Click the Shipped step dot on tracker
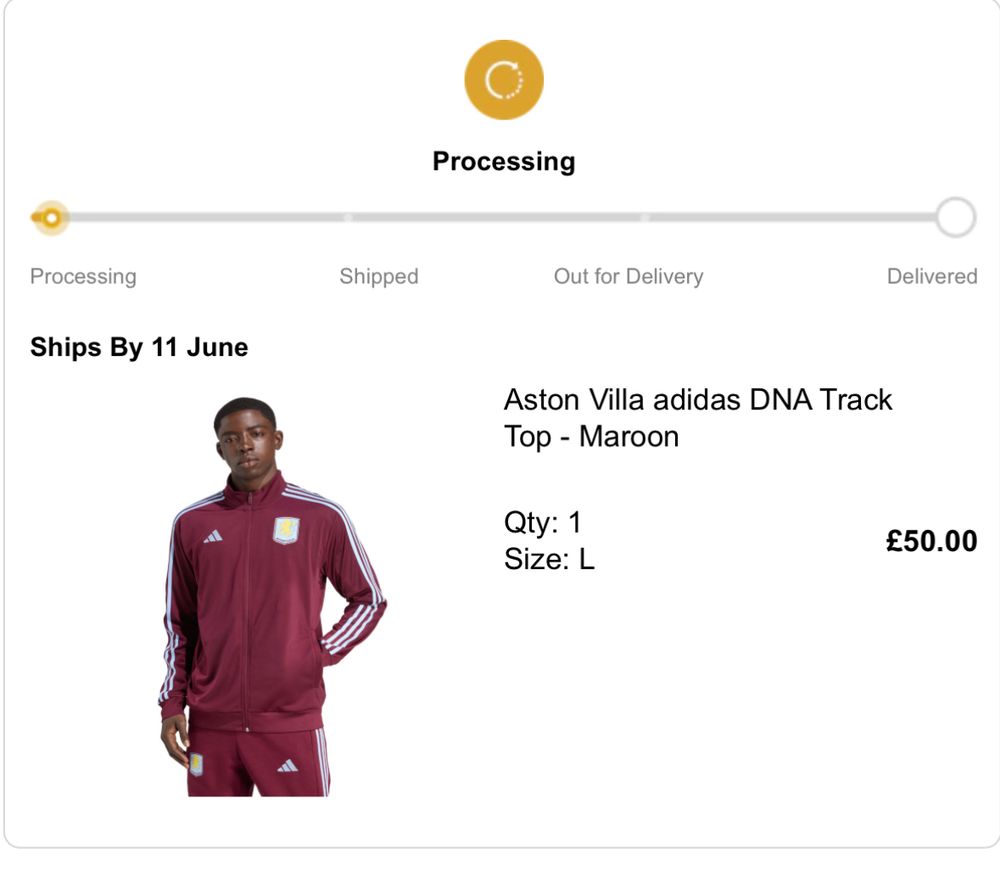1000x870 pixels. 348,217
